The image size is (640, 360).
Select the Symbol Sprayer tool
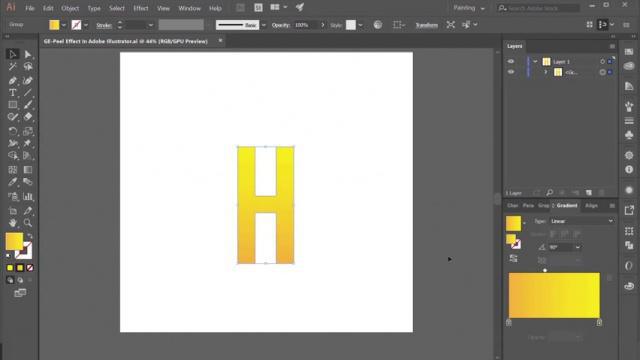click(x=12, y=196)
